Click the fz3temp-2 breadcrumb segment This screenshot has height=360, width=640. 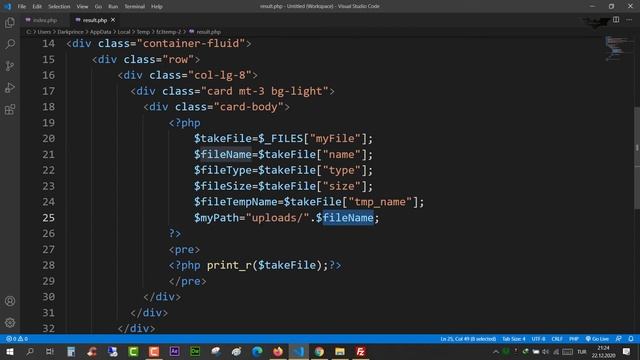point(168,32)
